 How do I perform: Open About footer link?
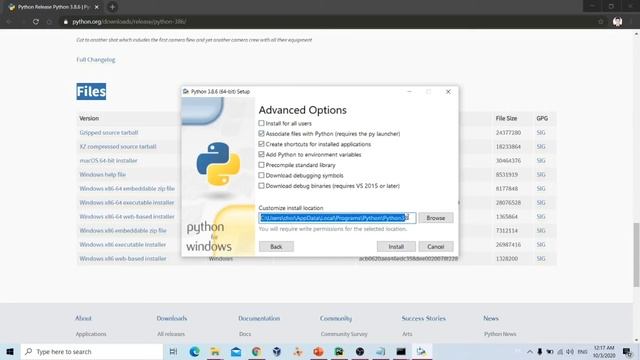[x=83, y=318]
